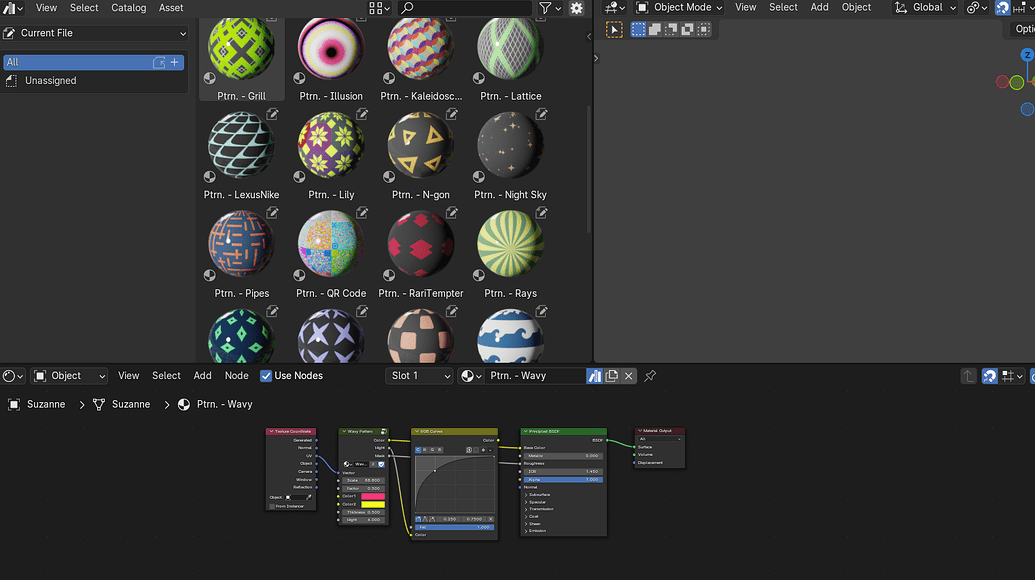Choose the Intersect selection mode icon

[704, 30]
